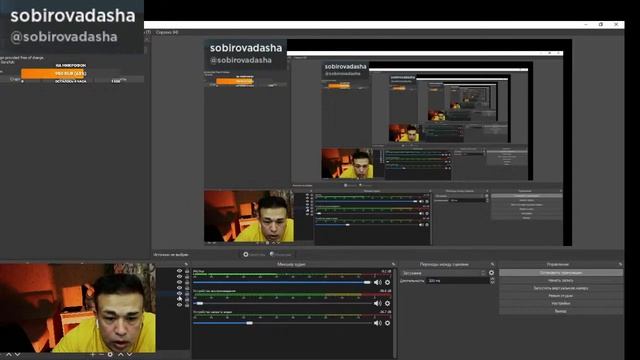640x360 pixels.
Task: Open the Справка (H) menu
Action: tap(167, 32)
